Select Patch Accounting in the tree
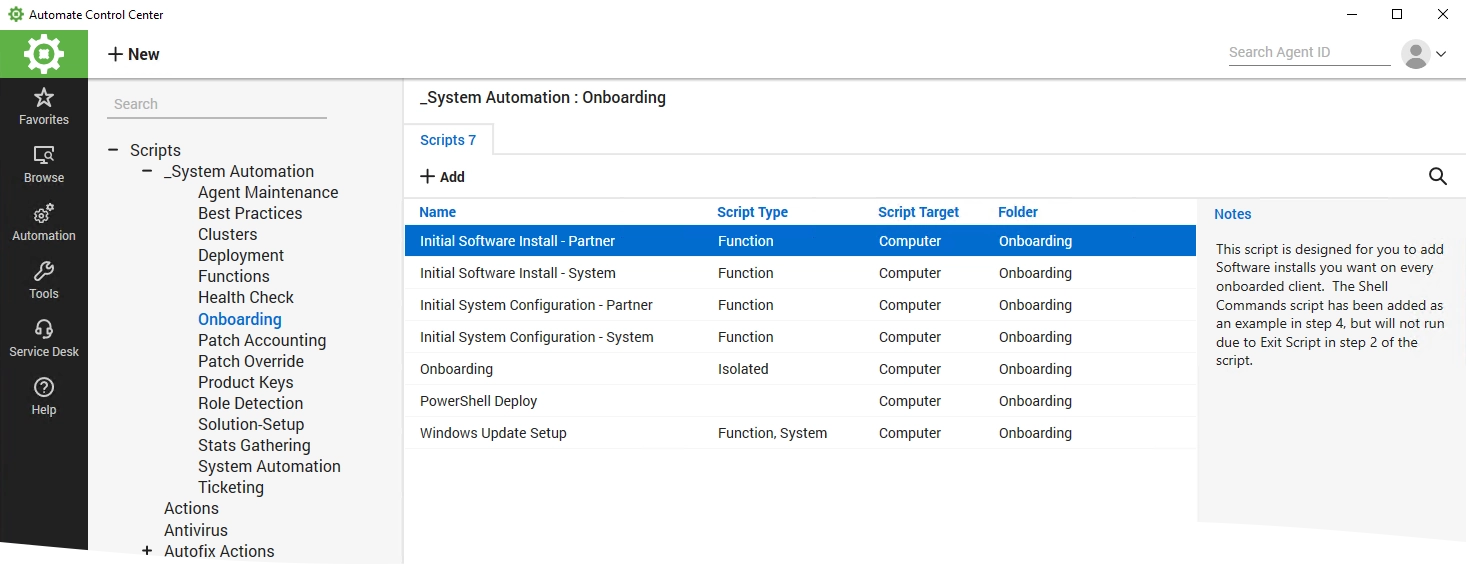Viewport: 1466px width, 564px height. [x=262, y=340]
